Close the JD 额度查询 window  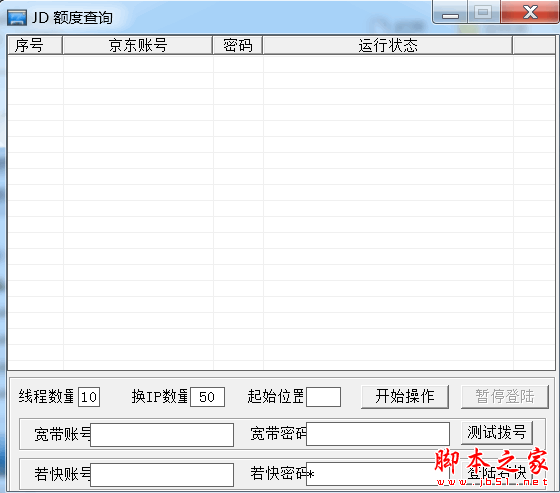pos(530,13)
